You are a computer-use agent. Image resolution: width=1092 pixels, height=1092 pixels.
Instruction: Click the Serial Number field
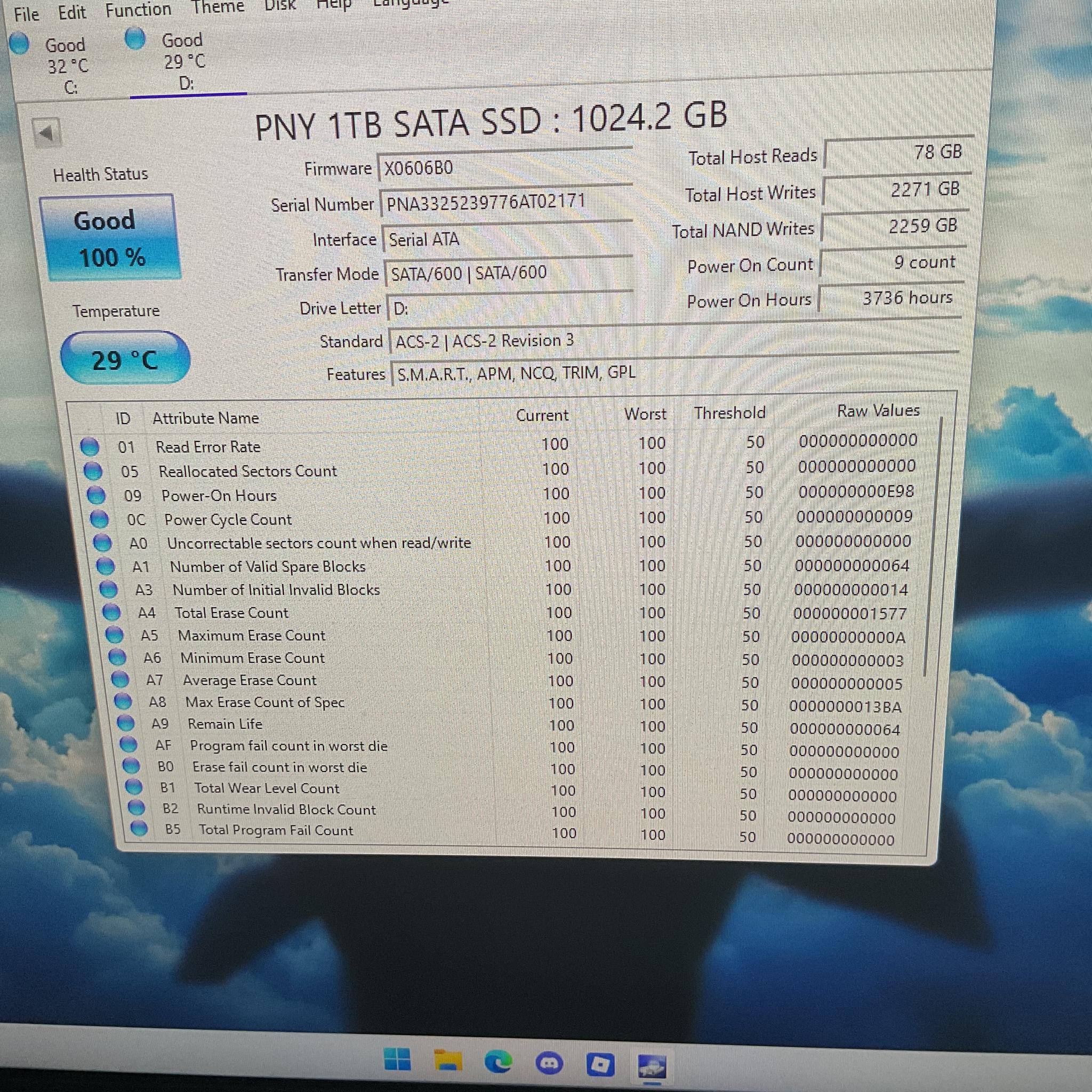(x=507, y=202)
